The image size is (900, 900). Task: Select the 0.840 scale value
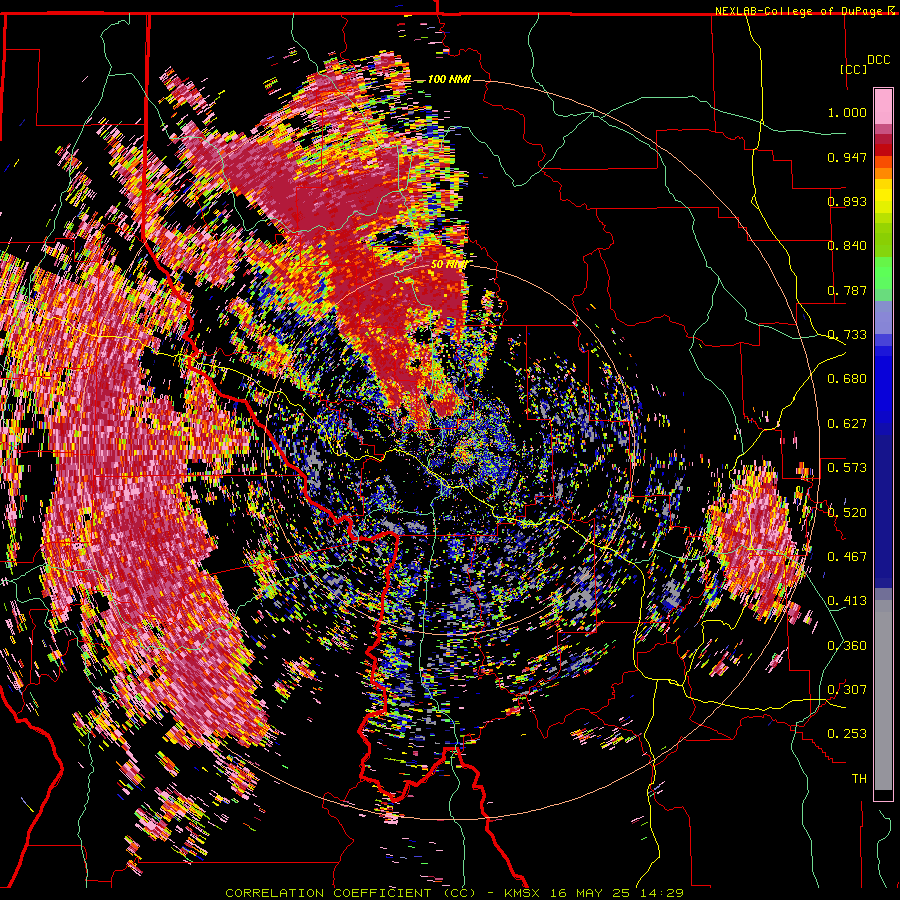point(847,246)
